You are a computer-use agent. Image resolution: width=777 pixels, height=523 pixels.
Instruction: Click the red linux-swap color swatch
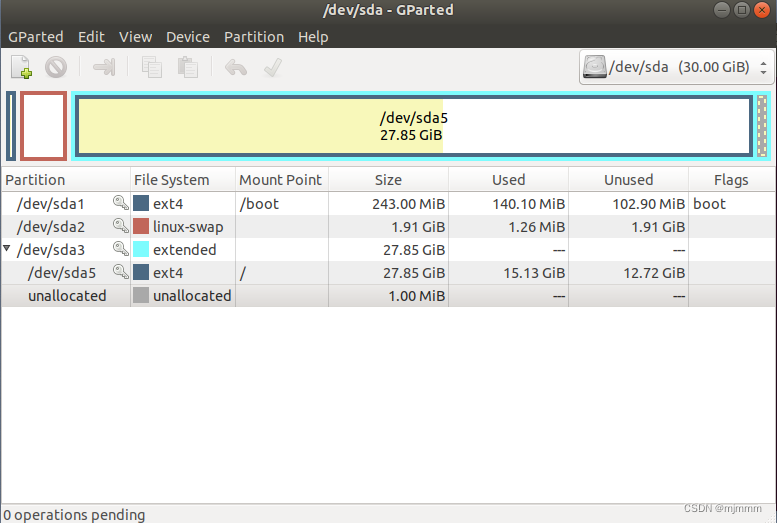[x=141, y=226]
